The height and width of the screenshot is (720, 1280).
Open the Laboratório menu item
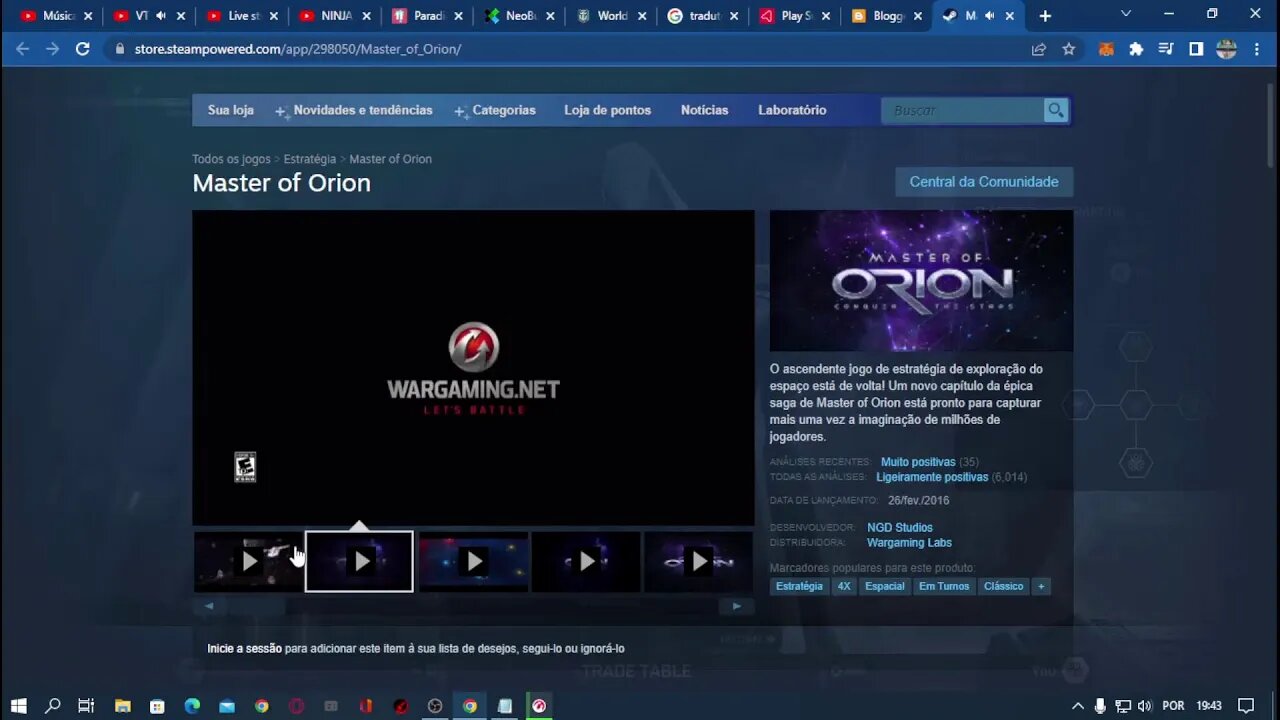click(792, 111)
